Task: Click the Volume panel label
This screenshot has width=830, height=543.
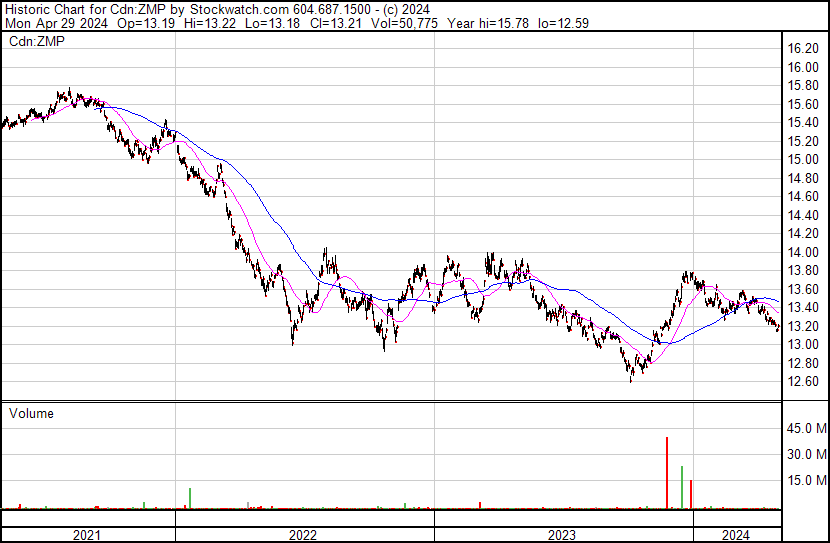Action: tap(31, 413)
